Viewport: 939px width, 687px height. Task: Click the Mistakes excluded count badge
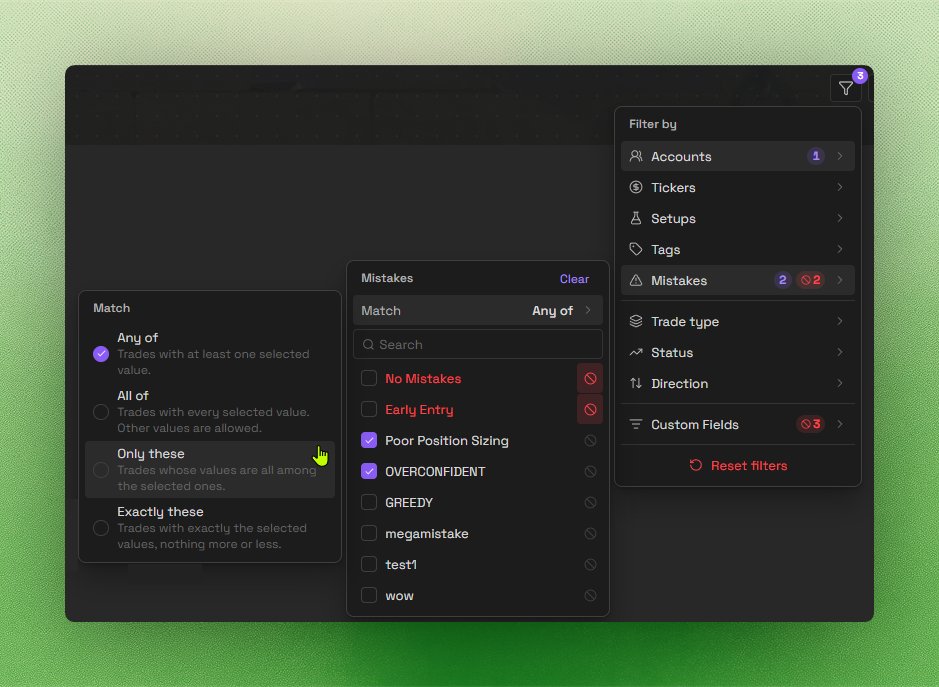pyautogui.click(x=811, y=280)
